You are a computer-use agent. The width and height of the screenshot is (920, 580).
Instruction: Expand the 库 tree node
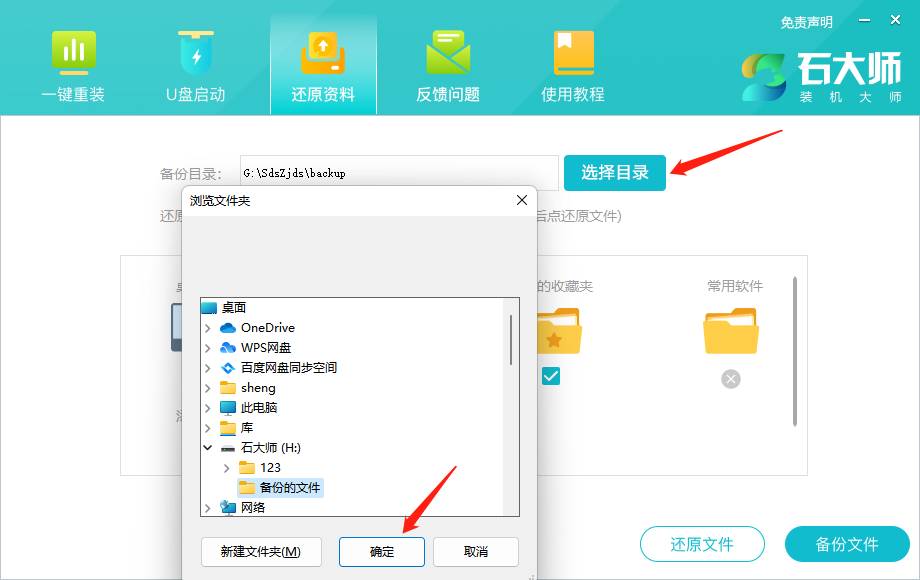[x=208, y=428]
